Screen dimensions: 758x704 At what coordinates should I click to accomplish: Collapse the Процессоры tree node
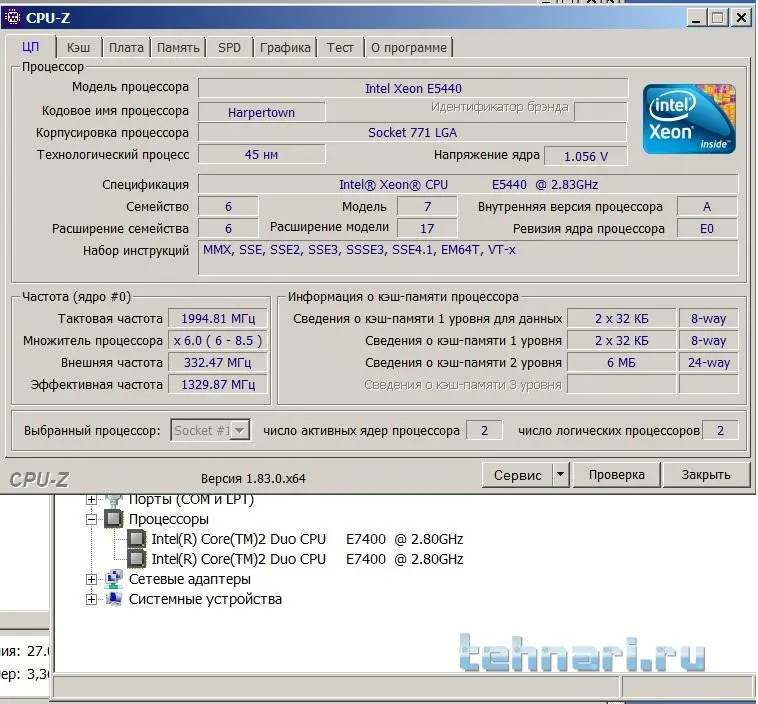(91, 519)
